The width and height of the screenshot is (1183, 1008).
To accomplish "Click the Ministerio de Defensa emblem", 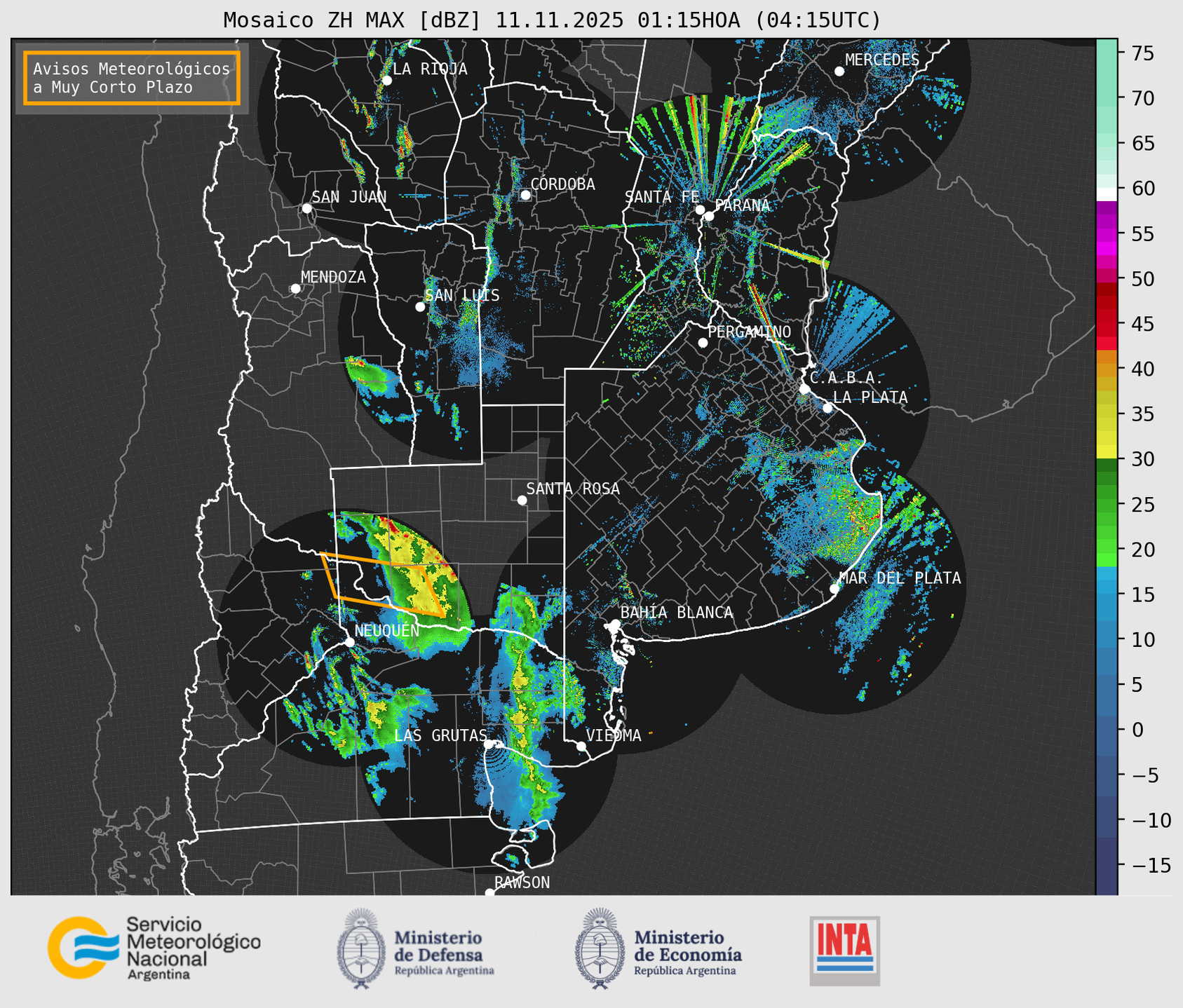I will pyautogui.click(x=361, y=948).
